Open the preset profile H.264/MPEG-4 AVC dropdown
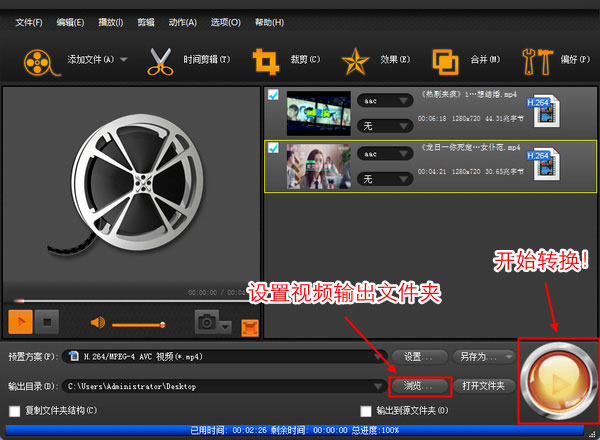Image resolution: width=600 pixels, height=440 pixels. tap(225, 357)
